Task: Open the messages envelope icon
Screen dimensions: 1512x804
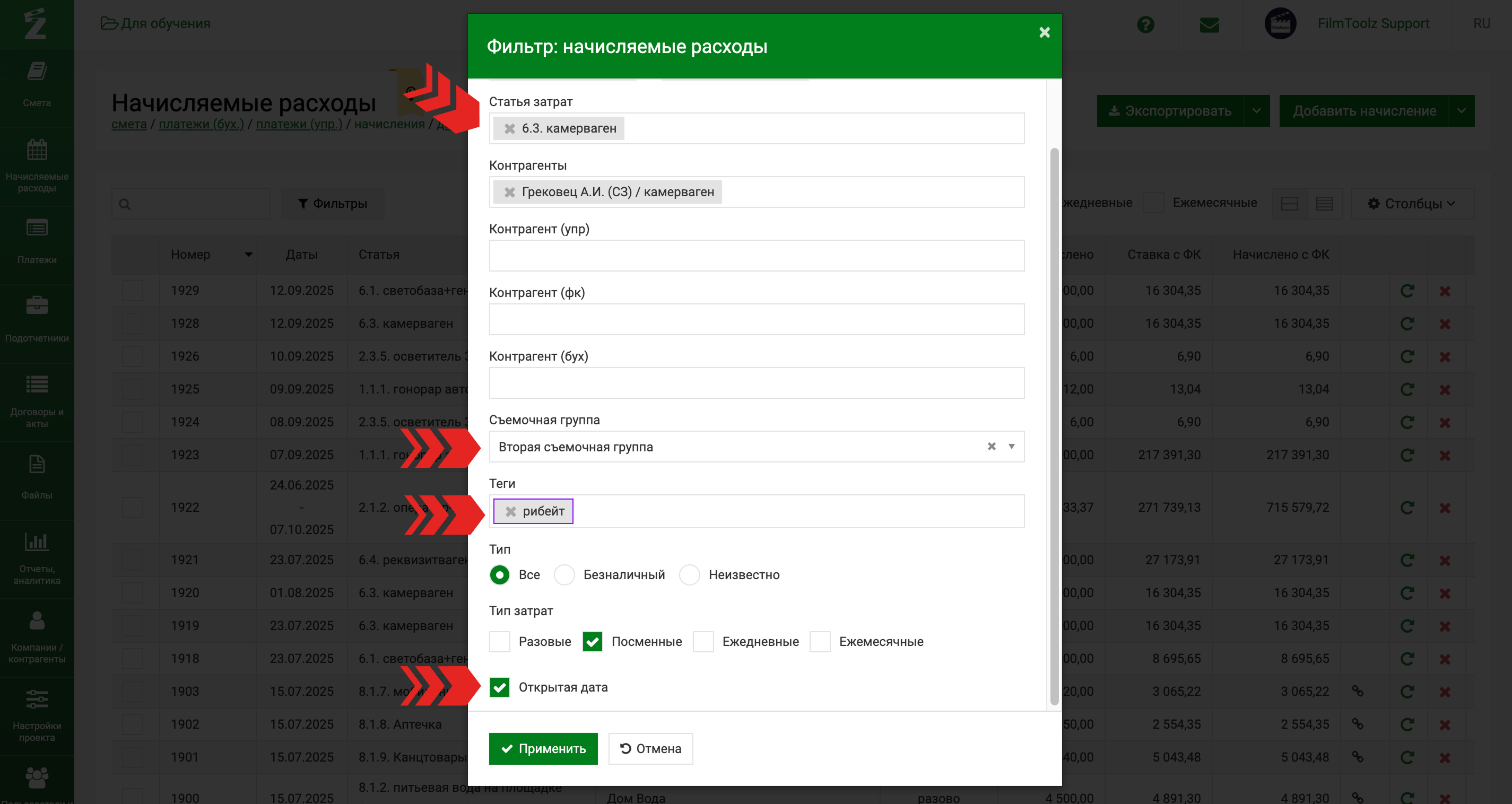Action: pos(1209,24)
